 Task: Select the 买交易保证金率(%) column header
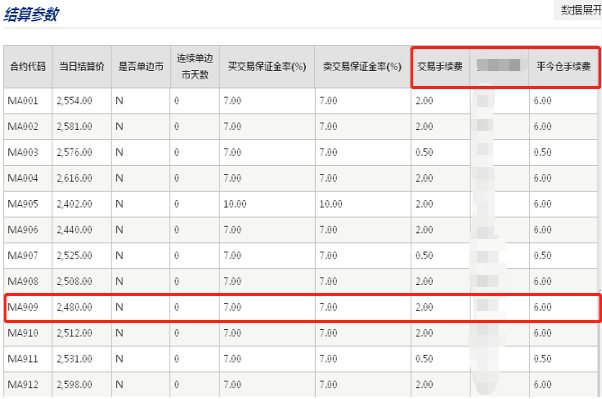[x=267, y=66]
